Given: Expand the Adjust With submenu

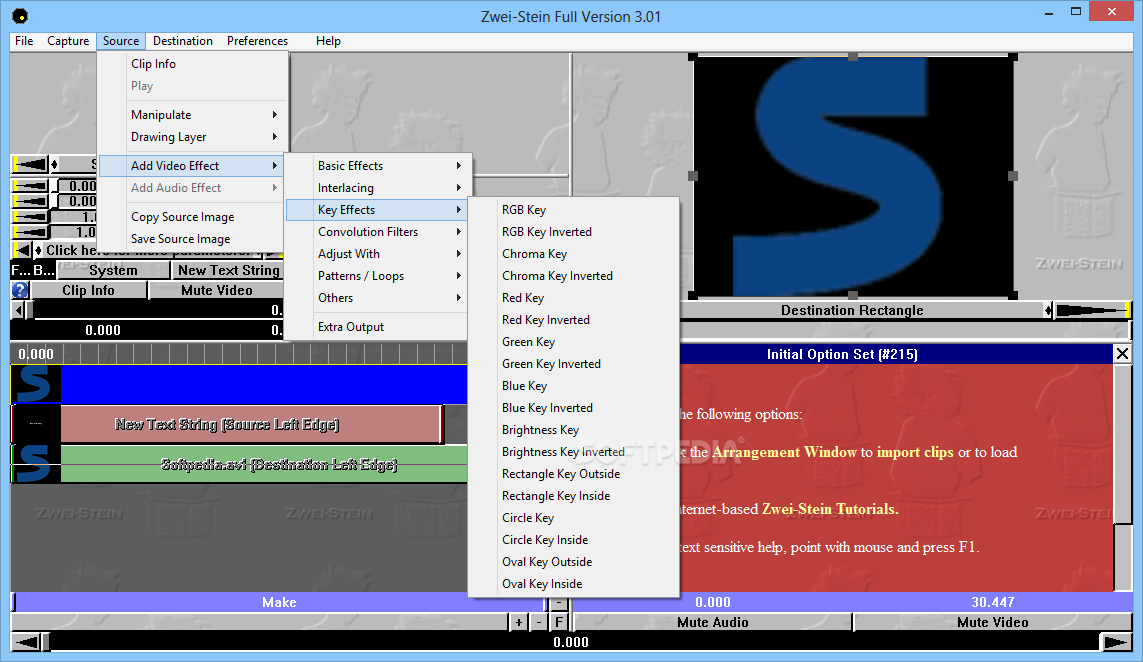Looking at the screenshot, I should click(378, 253).
